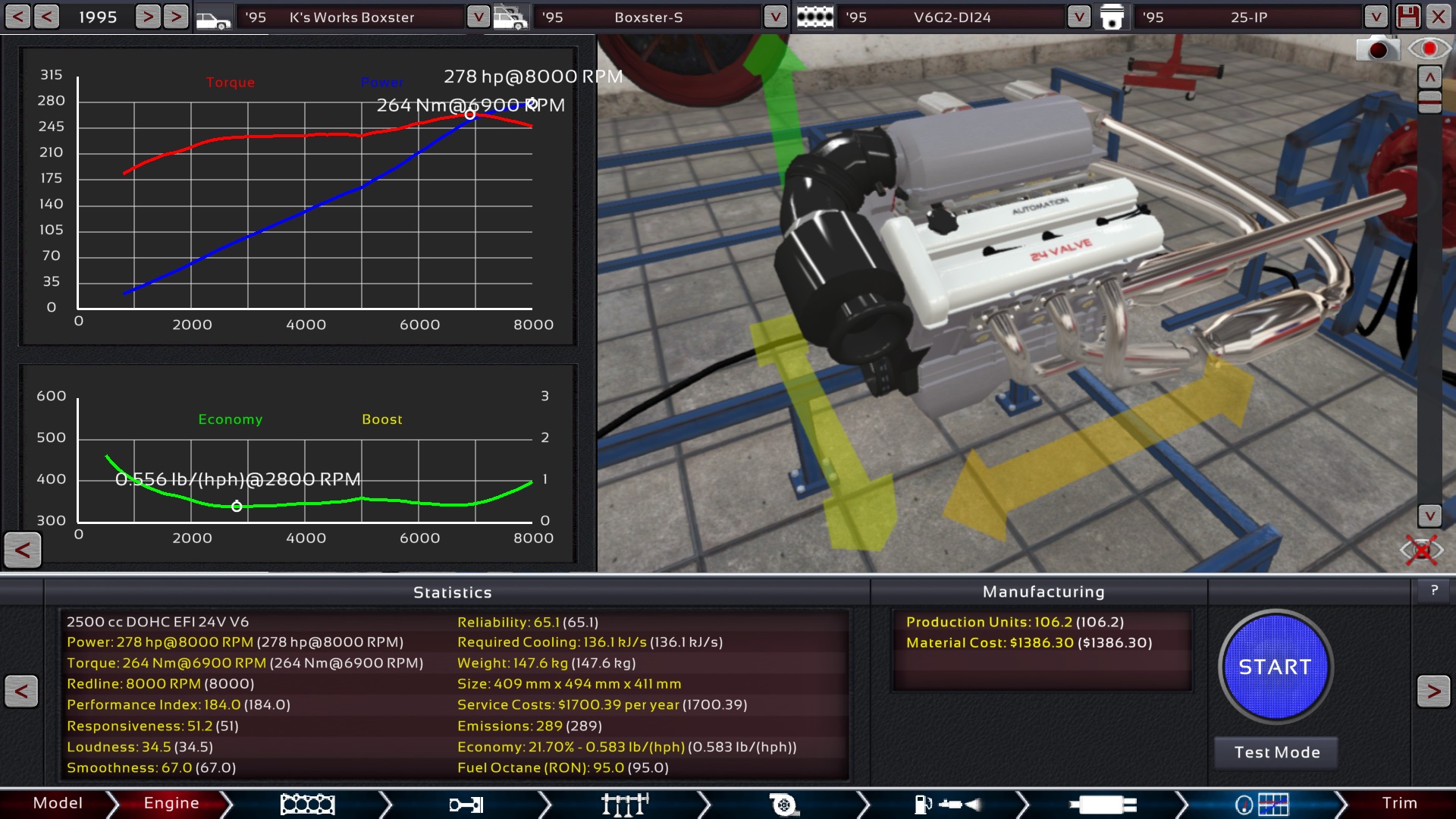This screenshot has height=819, width=1456.
Task: Jump forward years with the outermost right arrow
Action: pos(176,17)
